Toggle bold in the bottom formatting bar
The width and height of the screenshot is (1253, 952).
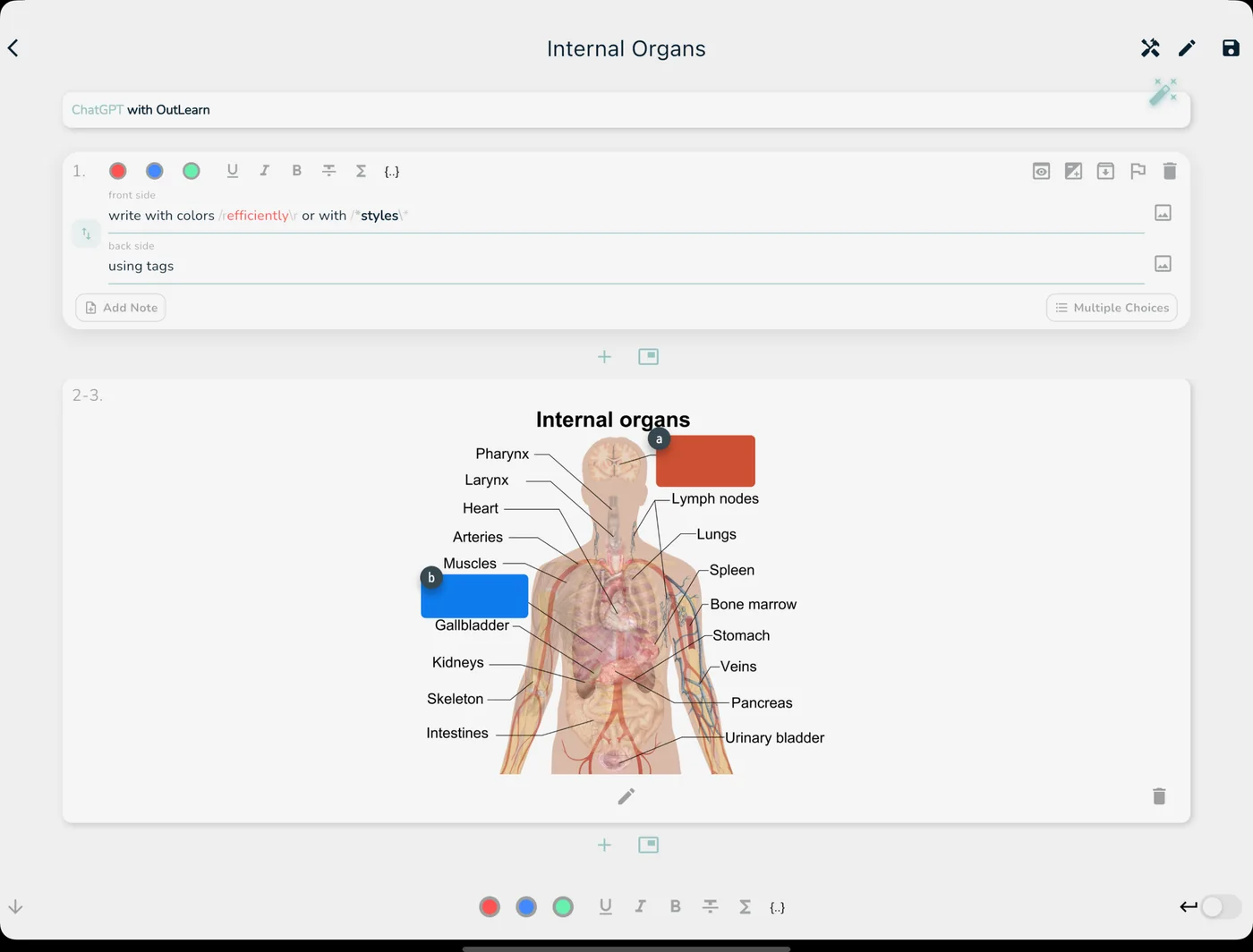point(675,907)
